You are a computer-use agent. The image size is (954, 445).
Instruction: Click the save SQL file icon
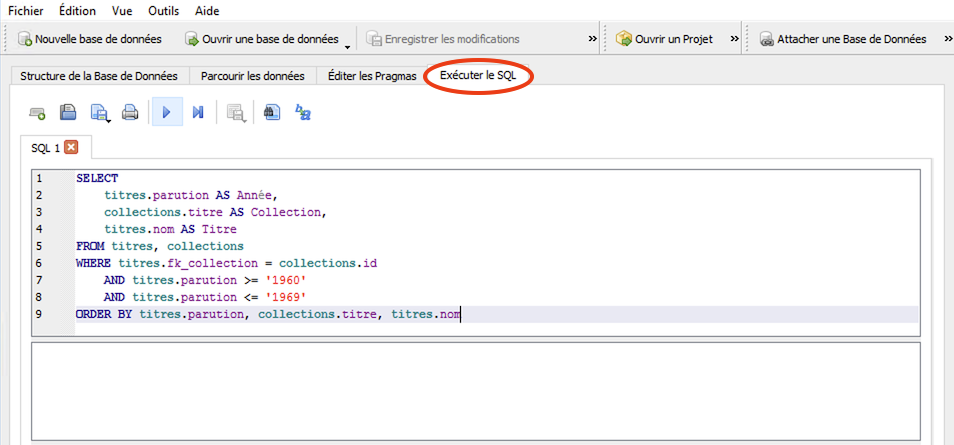(99, 113)
